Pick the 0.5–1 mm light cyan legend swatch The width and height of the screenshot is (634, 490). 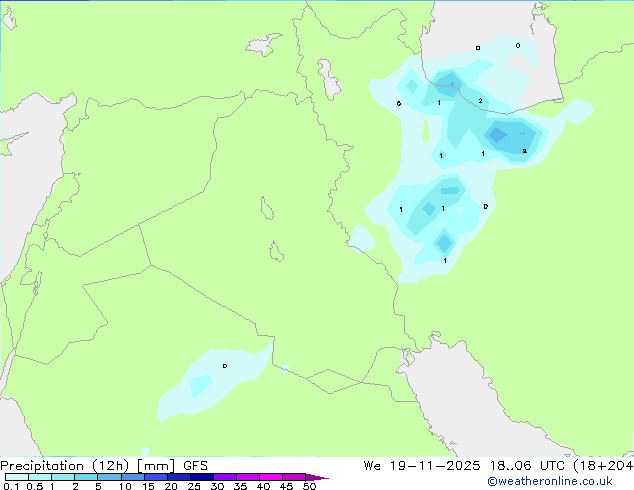[x=40, y=477]
